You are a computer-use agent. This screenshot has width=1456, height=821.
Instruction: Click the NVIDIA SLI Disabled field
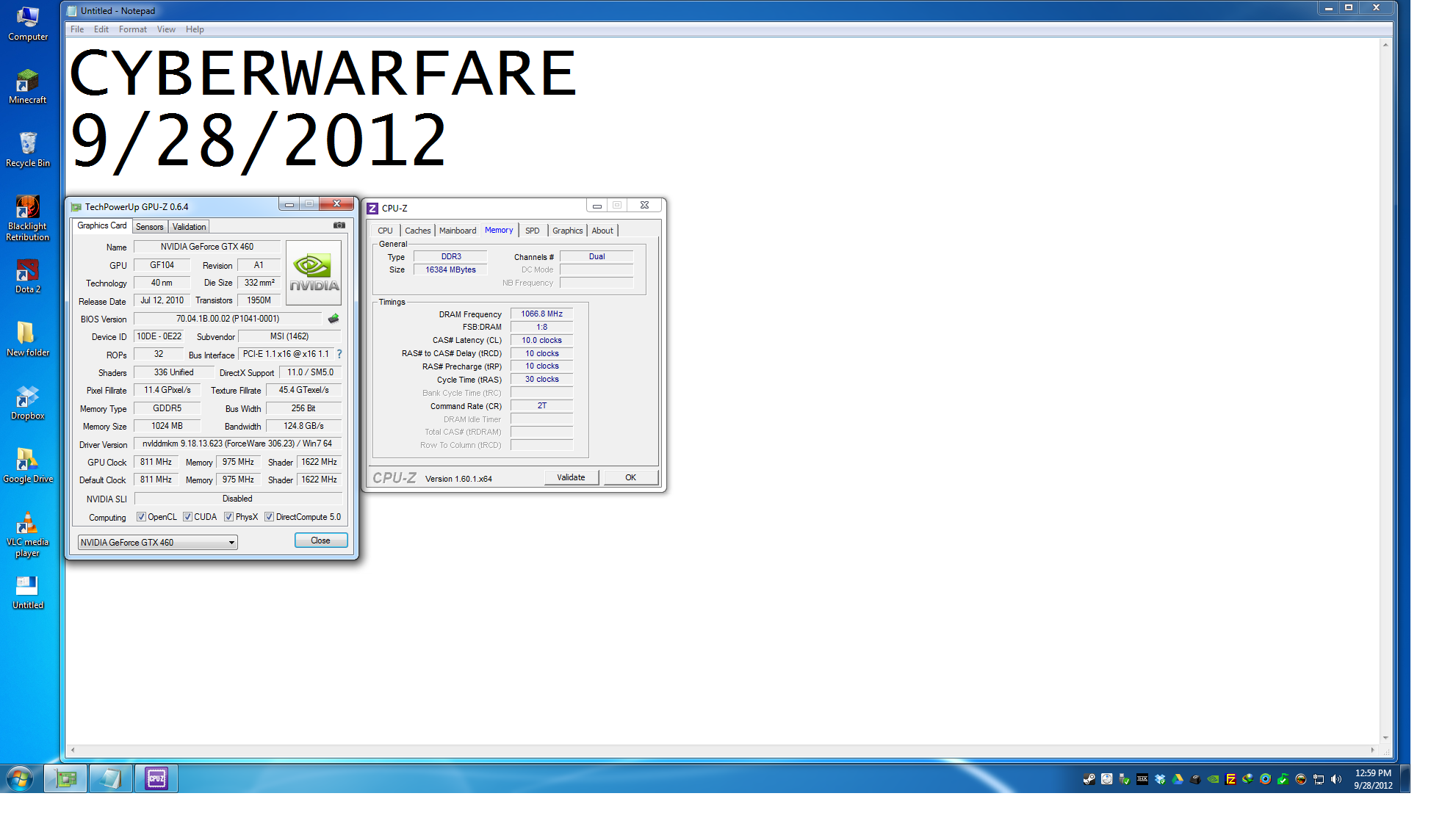pyautogui.click(x=237, y=499)
